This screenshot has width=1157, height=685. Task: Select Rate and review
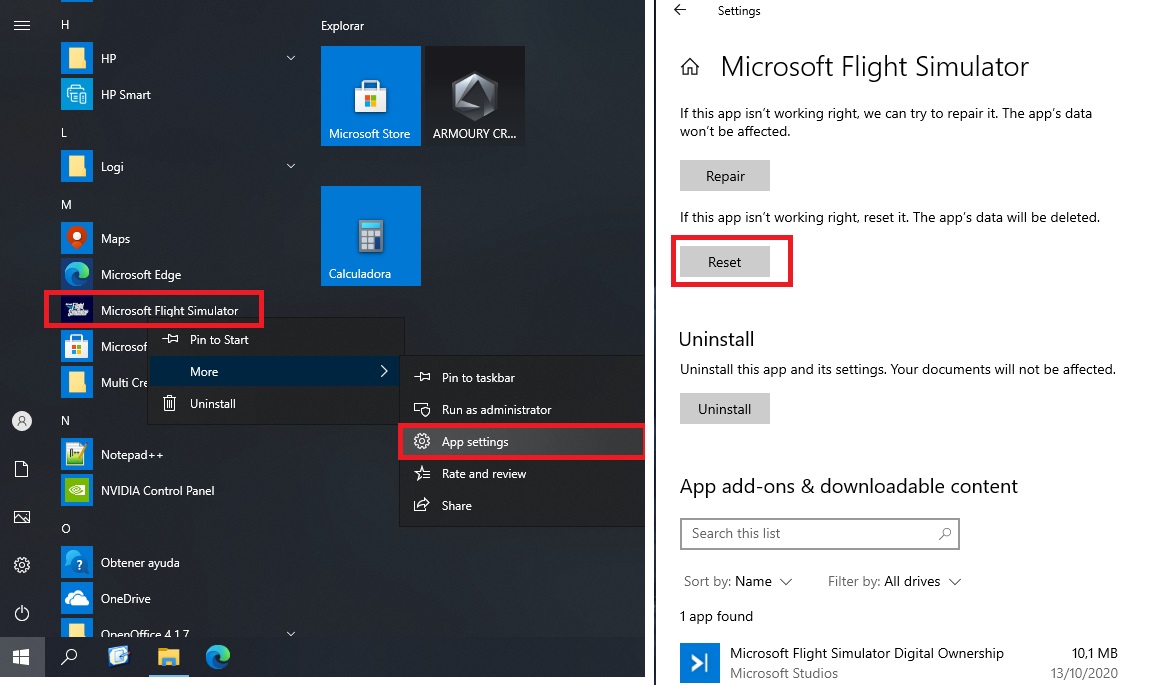click(522, 474)
